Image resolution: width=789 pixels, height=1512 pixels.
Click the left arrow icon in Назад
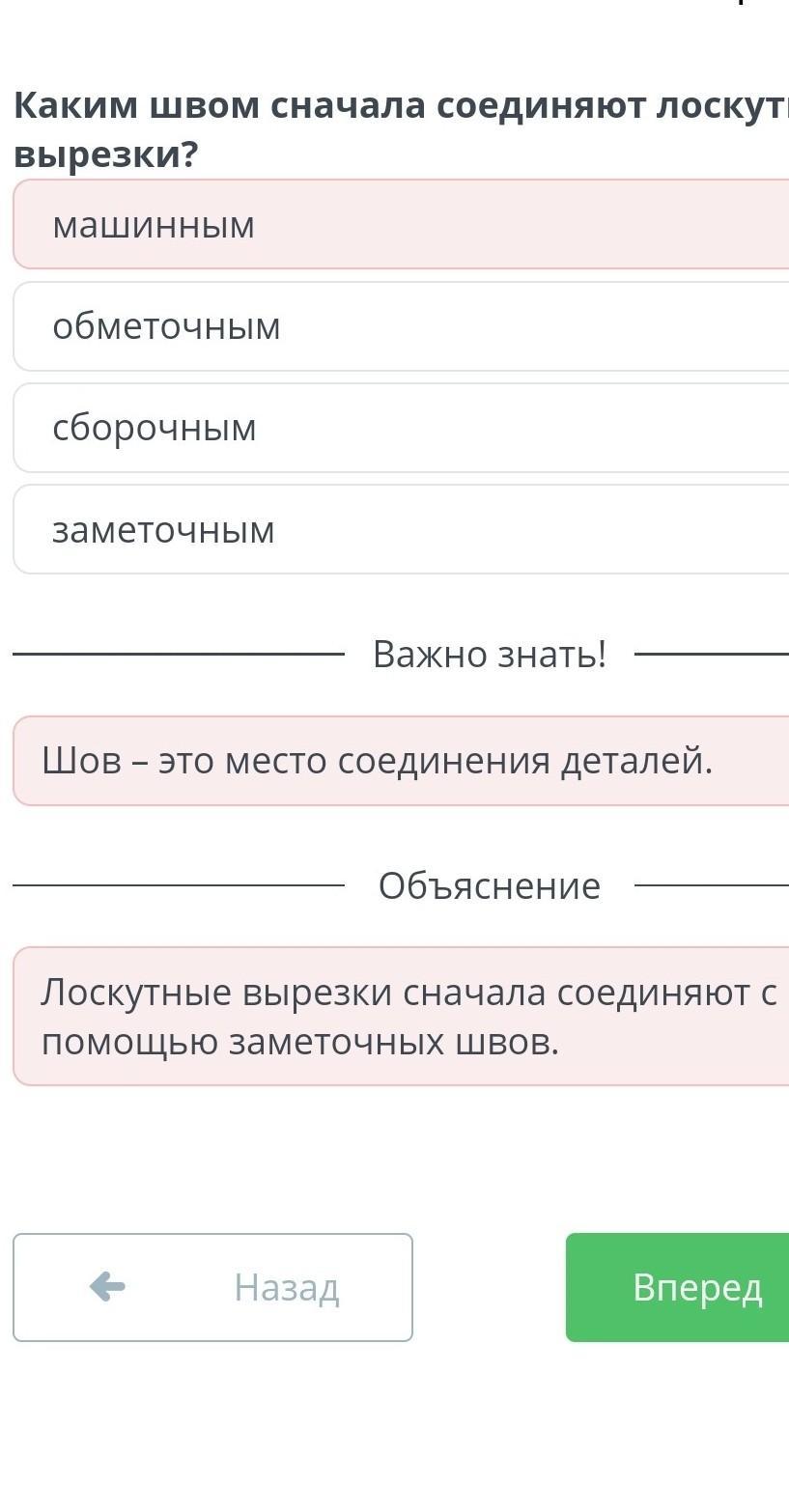(x=107, y=1286)
